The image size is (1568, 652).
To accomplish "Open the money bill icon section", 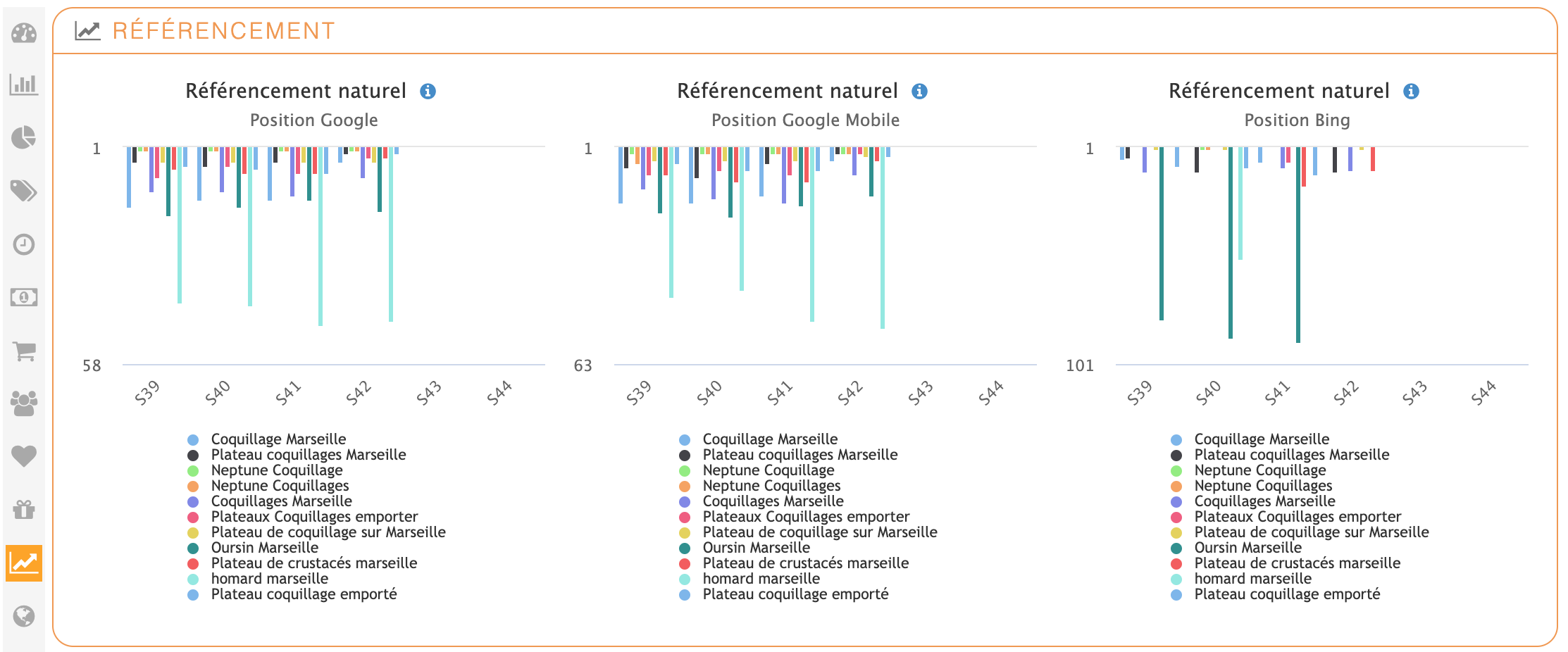I will (24, 297).
